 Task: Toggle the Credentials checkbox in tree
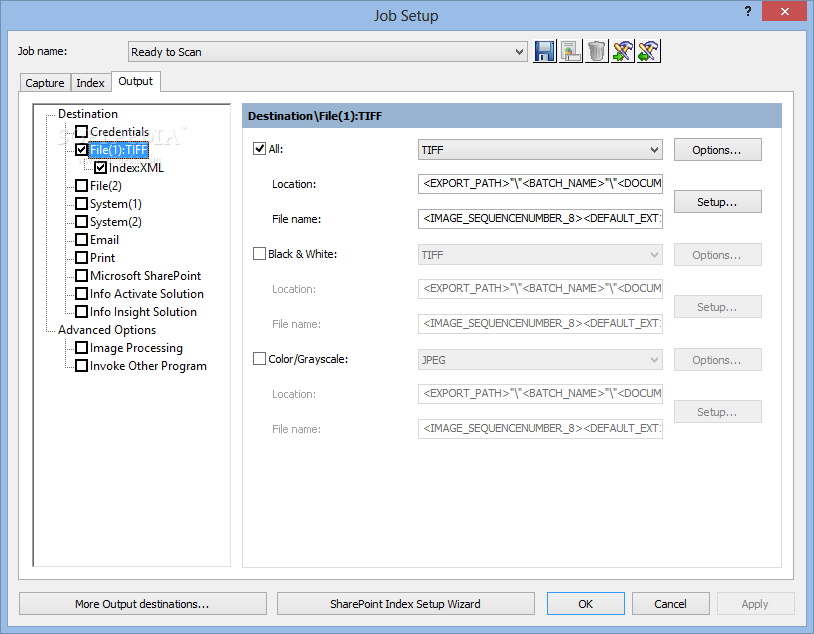point(82,131)
